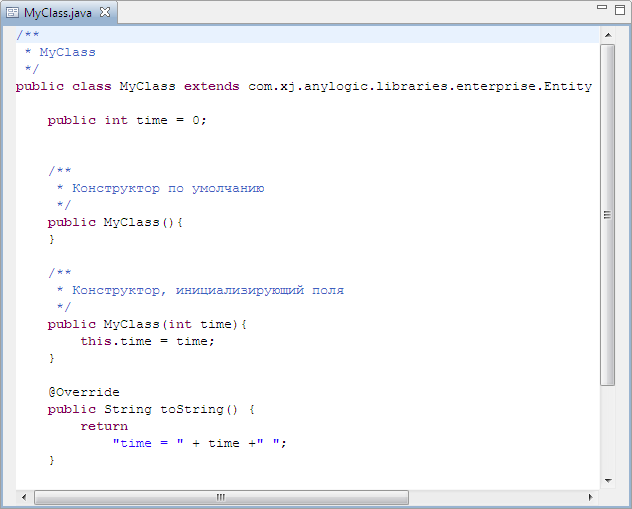This screenshot has width=632, height=509.
Task: Click the class declaration line 'public class MyClass extends'
Action: pyautogui.click(x=127, y=86)
